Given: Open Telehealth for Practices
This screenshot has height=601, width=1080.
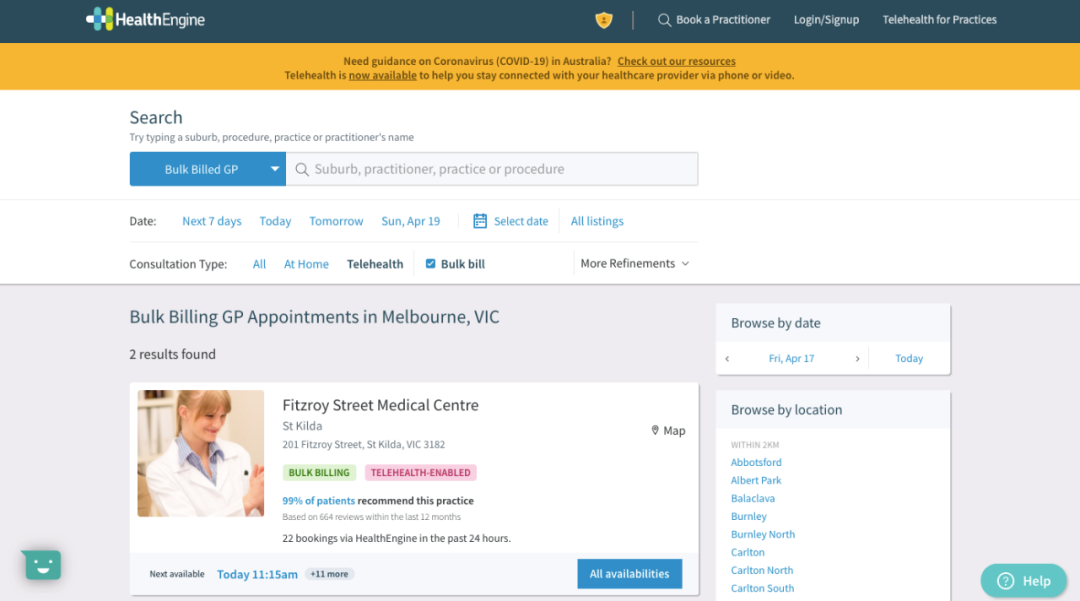Looking at the screenshot, I should 939,20.
